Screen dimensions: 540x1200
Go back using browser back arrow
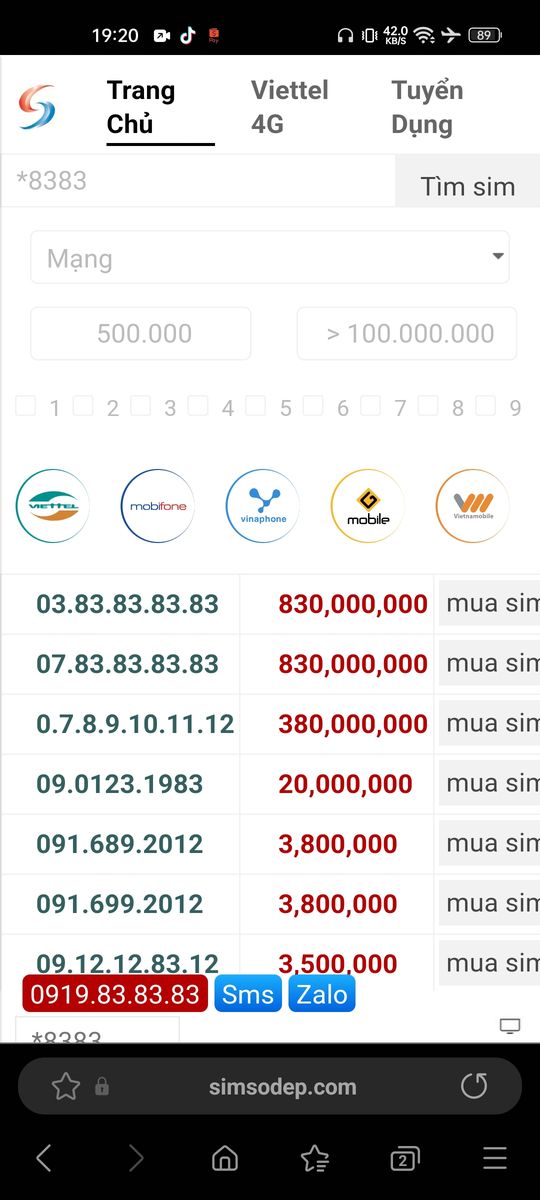click(44, 1158)
